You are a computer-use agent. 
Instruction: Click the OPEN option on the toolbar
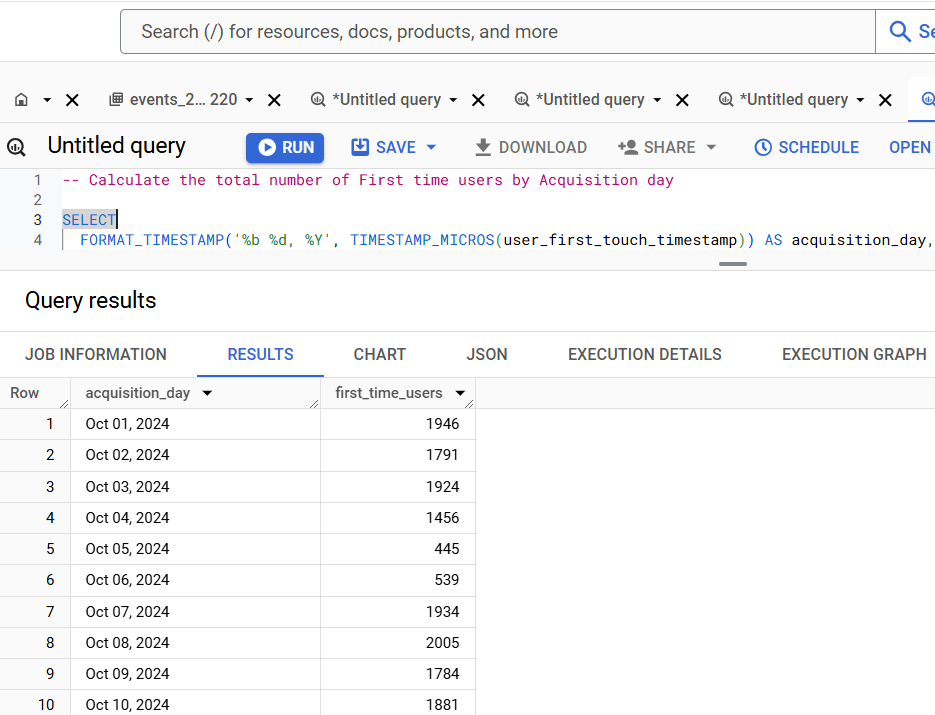909,147
